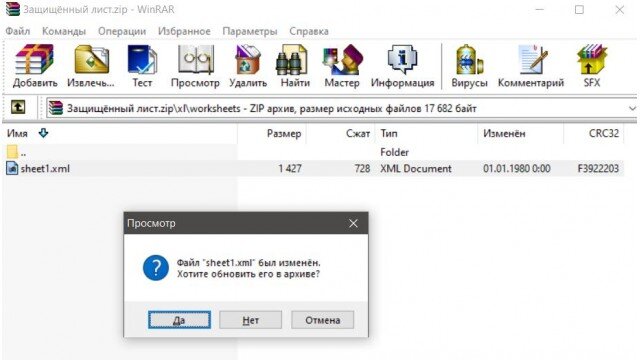The image size is (640, 360).
Task: Sort by the Размер column header
Action: coord(284,133)
